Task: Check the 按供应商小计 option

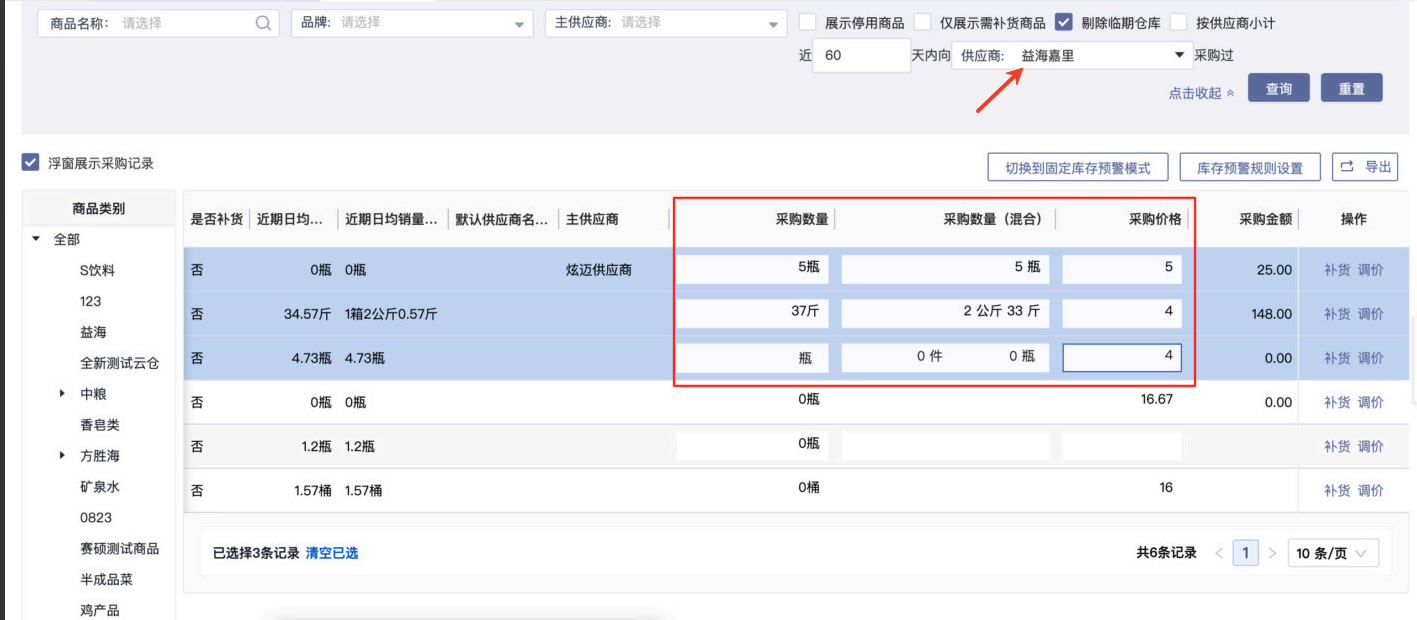Action: (x=1179, y=23)
